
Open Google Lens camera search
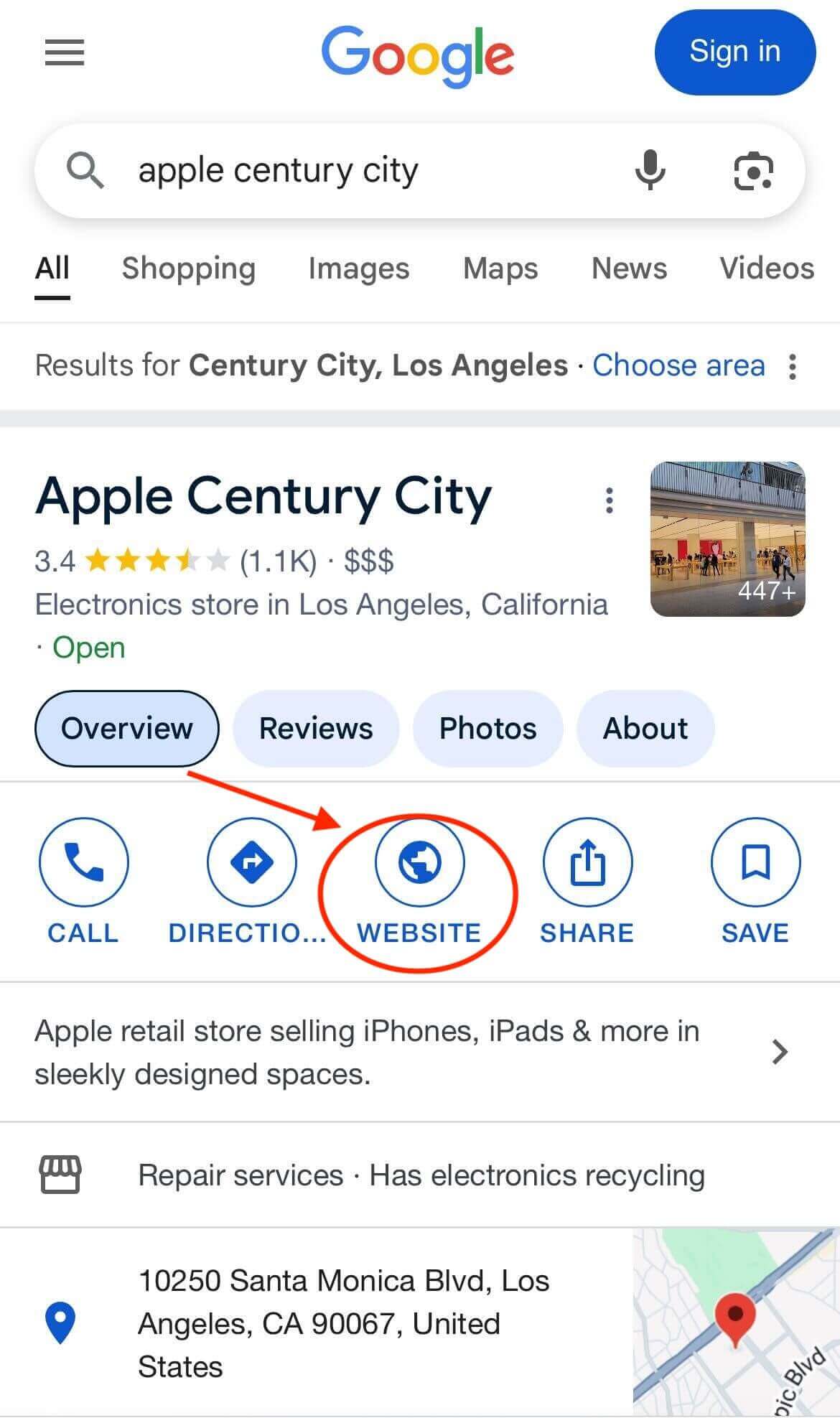pyautogui.click(x=753, y=171)
